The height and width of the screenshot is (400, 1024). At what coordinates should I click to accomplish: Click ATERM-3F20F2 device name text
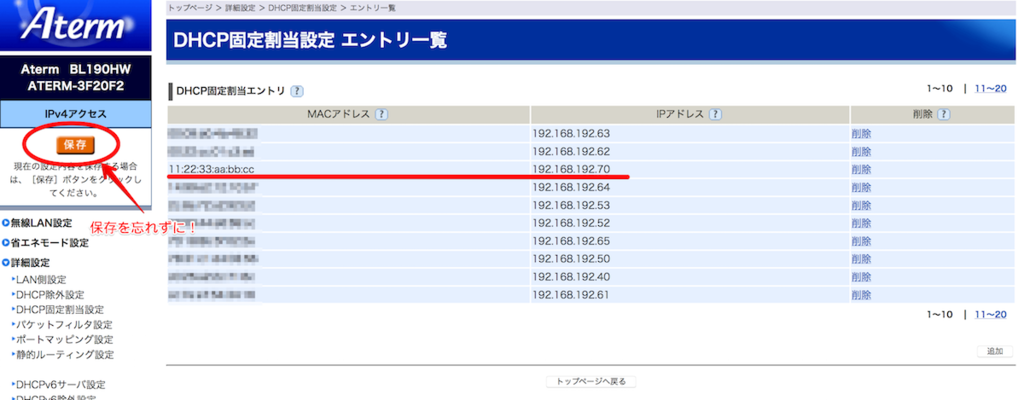point(76,85)
